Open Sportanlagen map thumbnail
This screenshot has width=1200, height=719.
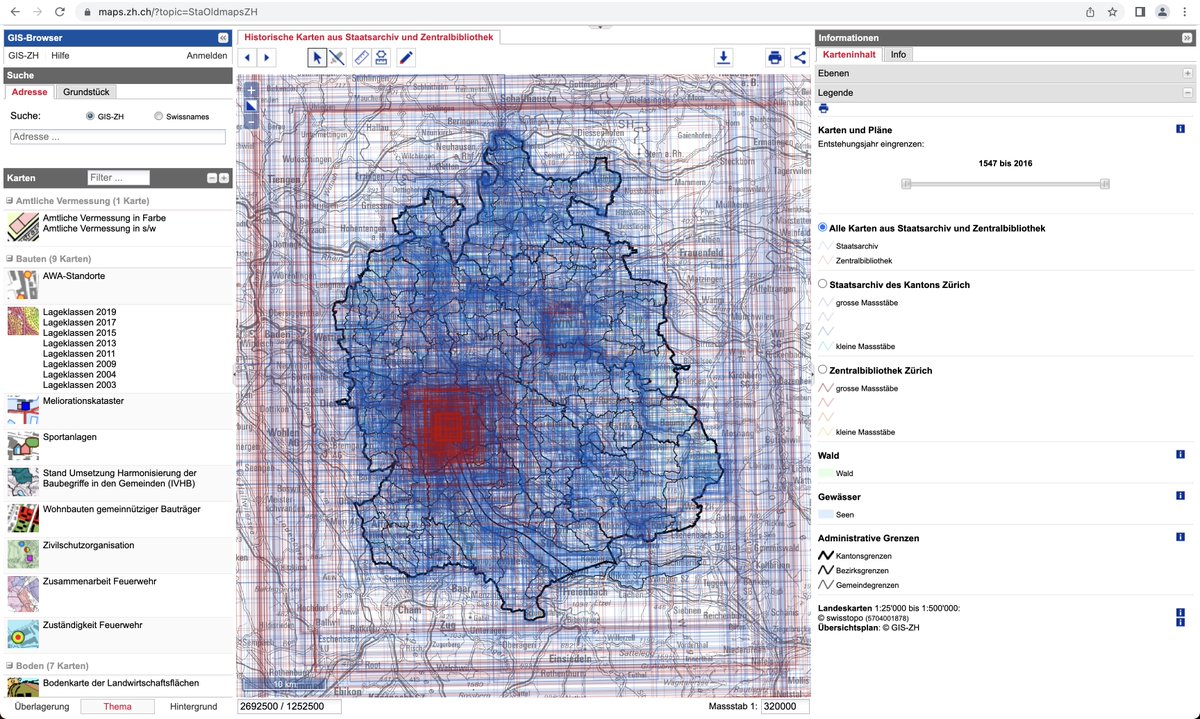tap(23, 446)
